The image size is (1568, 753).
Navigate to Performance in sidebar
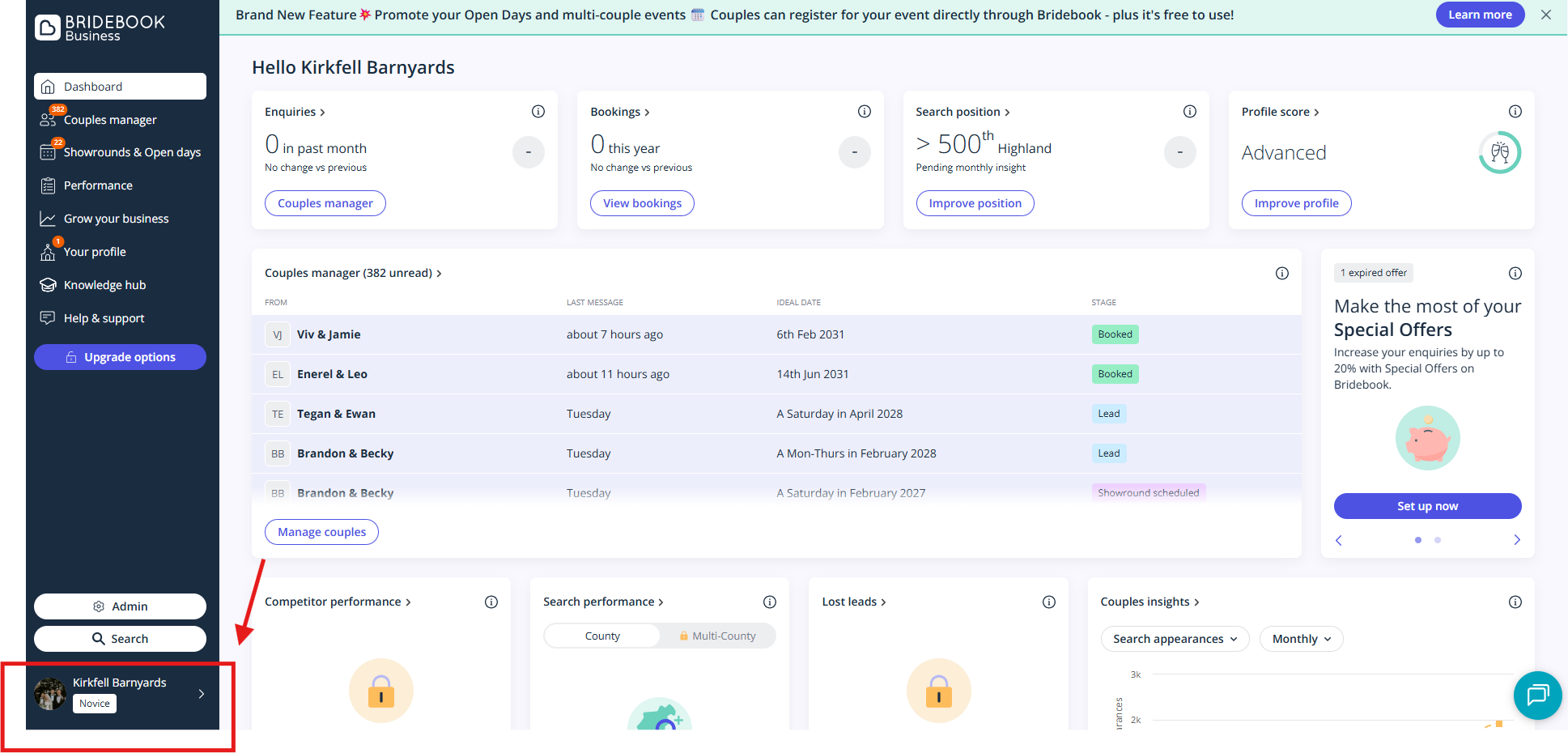pyautogui.click(x=98, y=185)
